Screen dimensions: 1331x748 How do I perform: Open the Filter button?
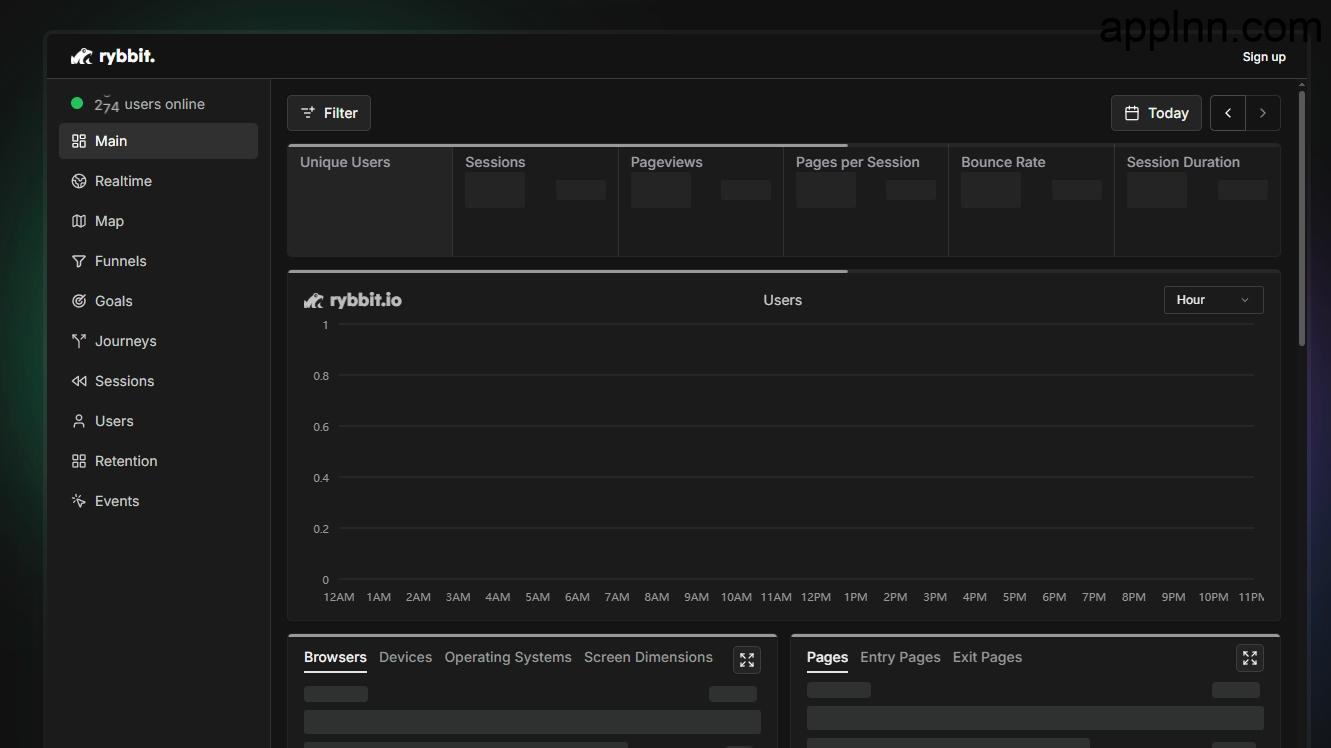point(329,113)
